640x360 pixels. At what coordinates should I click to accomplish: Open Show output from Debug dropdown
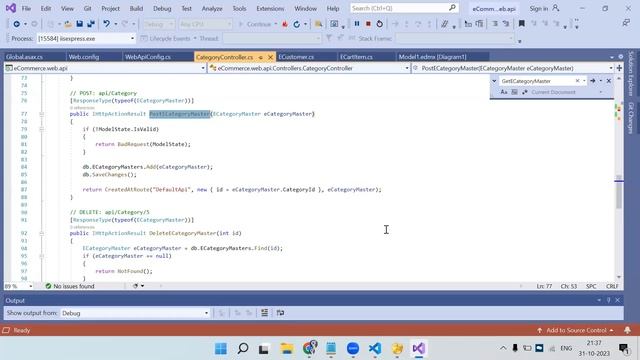pyautogui.click(x=135, y=313)
